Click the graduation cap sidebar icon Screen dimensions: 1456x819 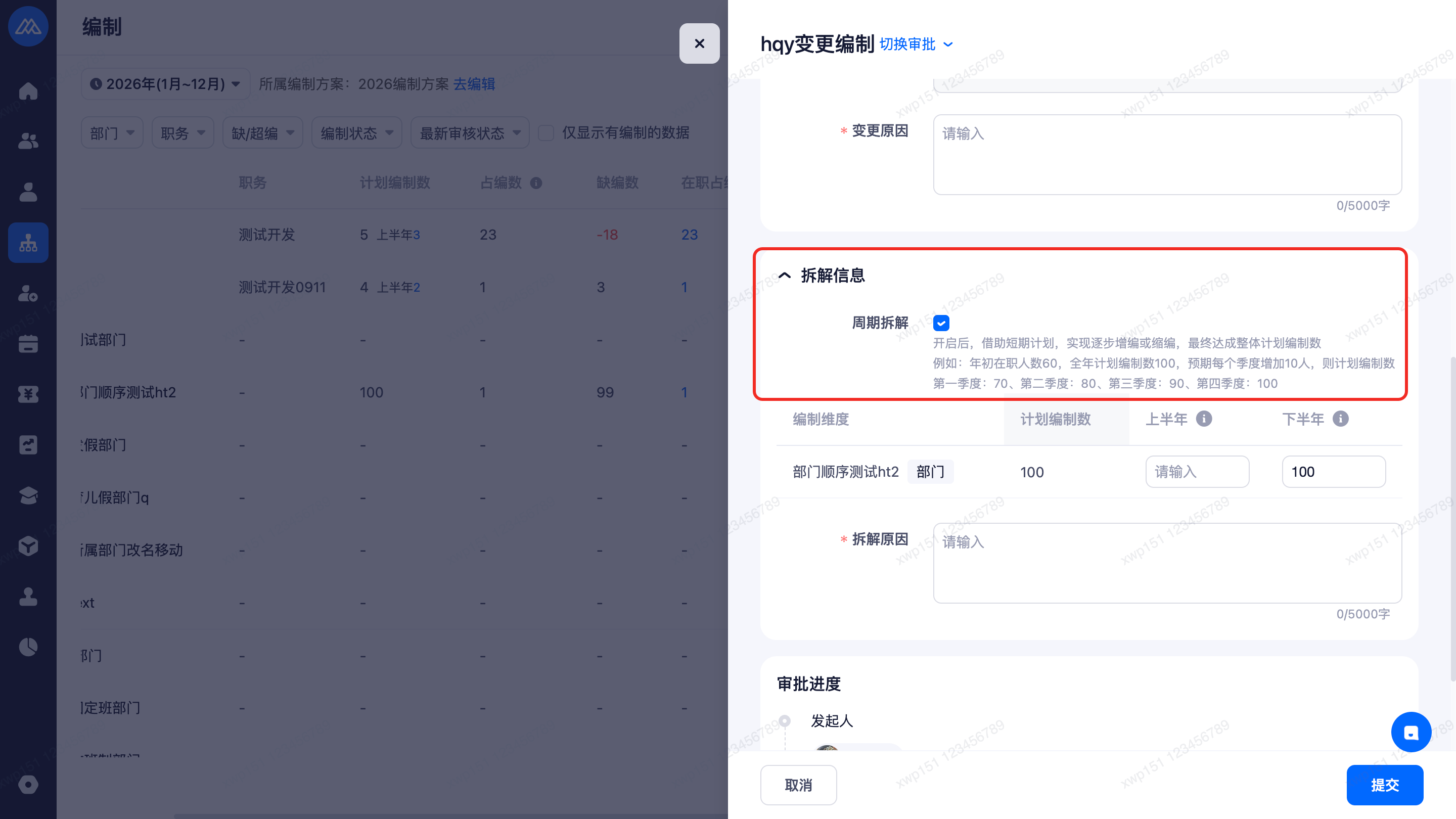point(28,495)
